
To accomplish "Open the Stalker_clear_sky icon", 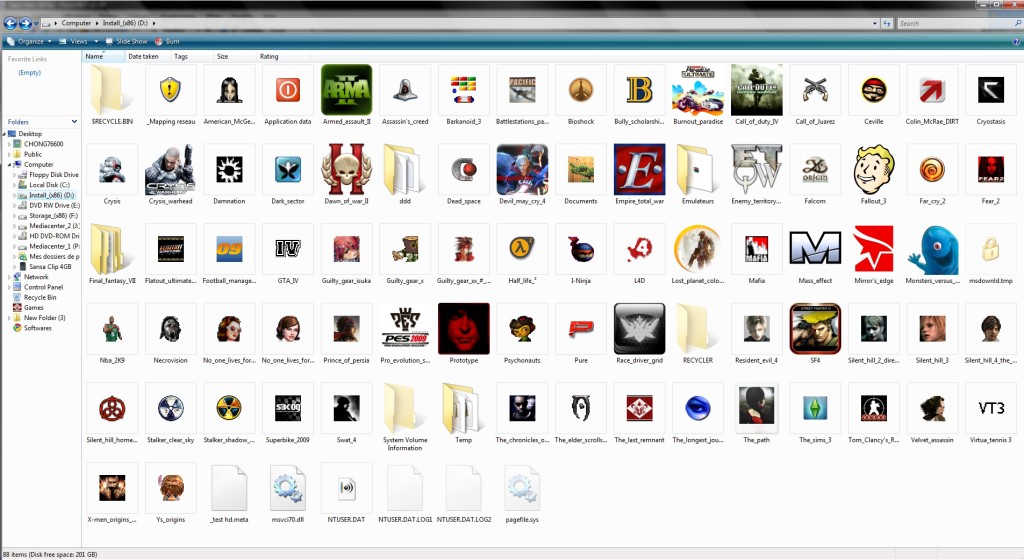I will (170, 409).
